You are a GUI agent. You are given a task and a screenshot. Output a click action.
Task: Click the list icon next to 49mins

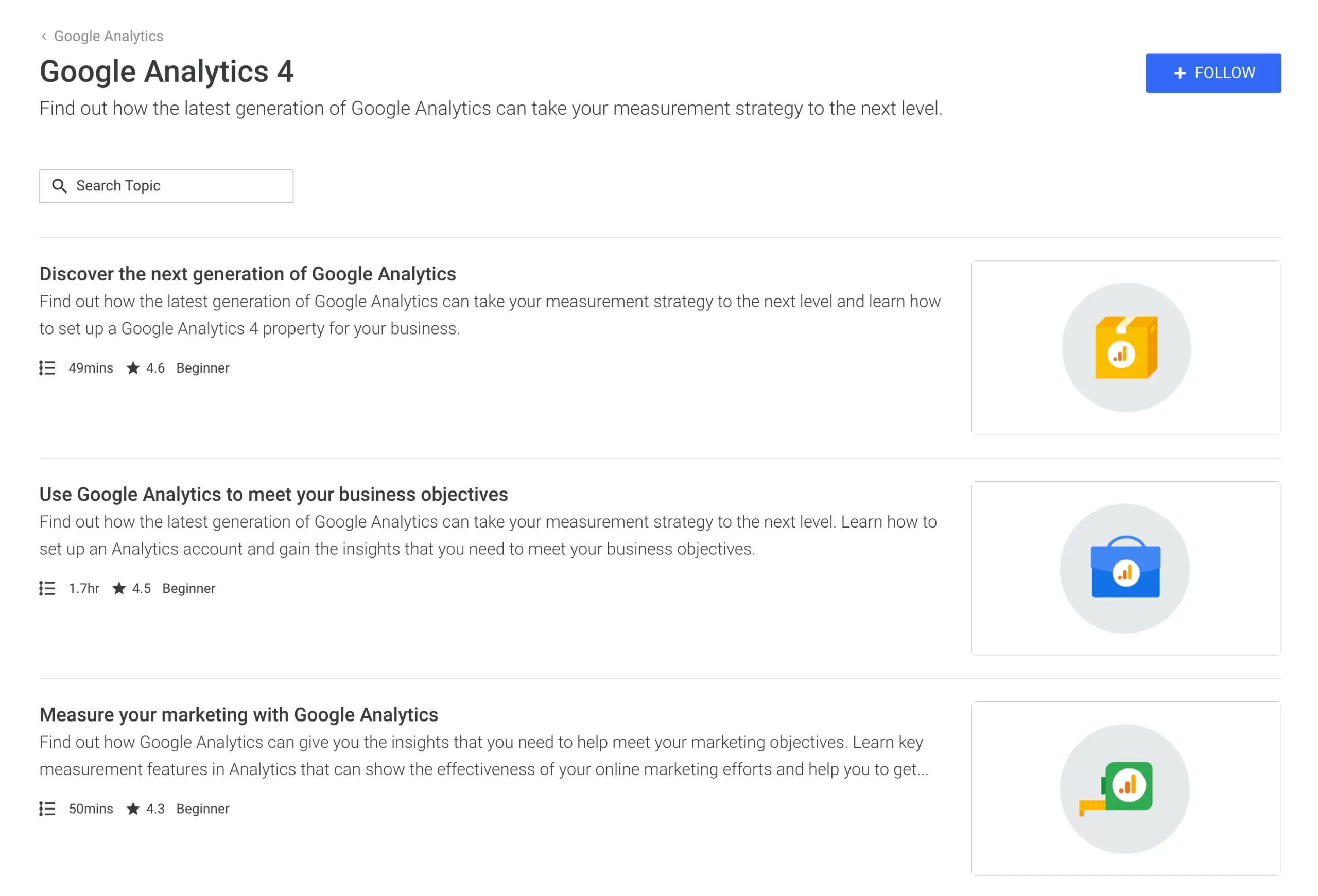(48, 368)
